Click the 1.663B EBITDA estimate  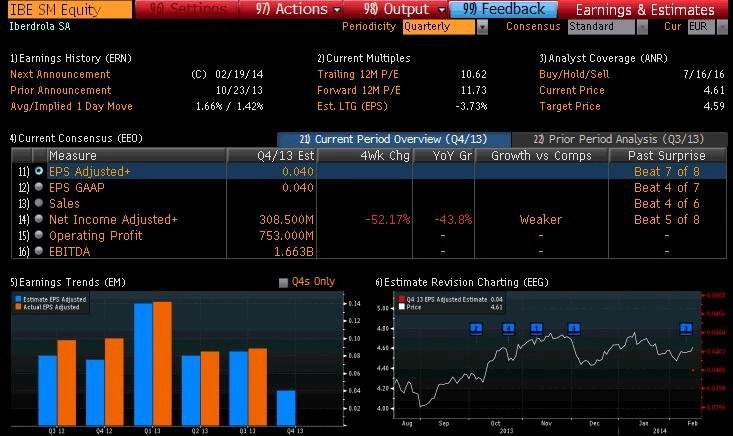click(294, 251)
